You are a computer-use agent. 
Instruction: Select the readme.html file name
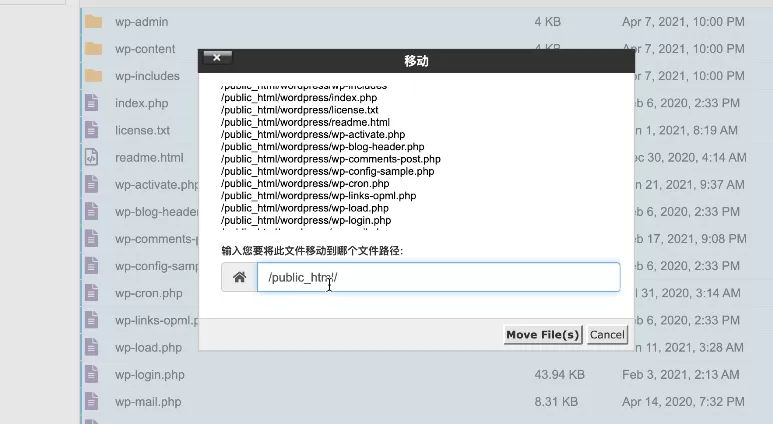[x=149, y=157]
